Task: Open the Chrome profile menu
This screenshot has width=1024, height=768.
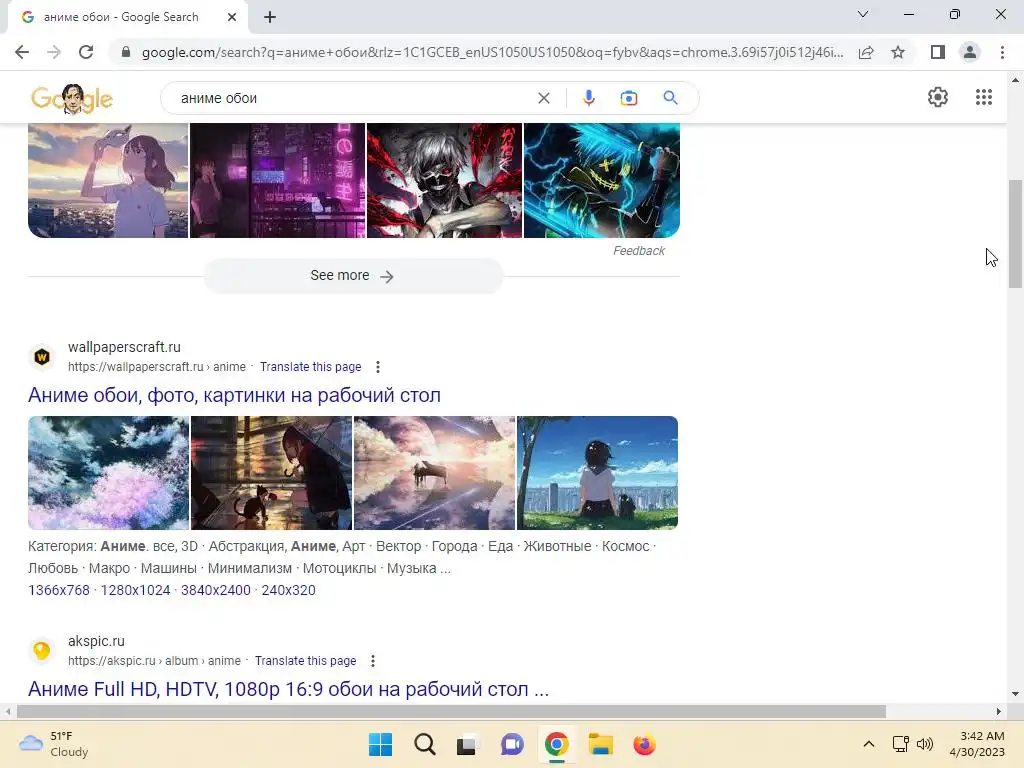Action: pyautogui.click(x=970, y=52)
